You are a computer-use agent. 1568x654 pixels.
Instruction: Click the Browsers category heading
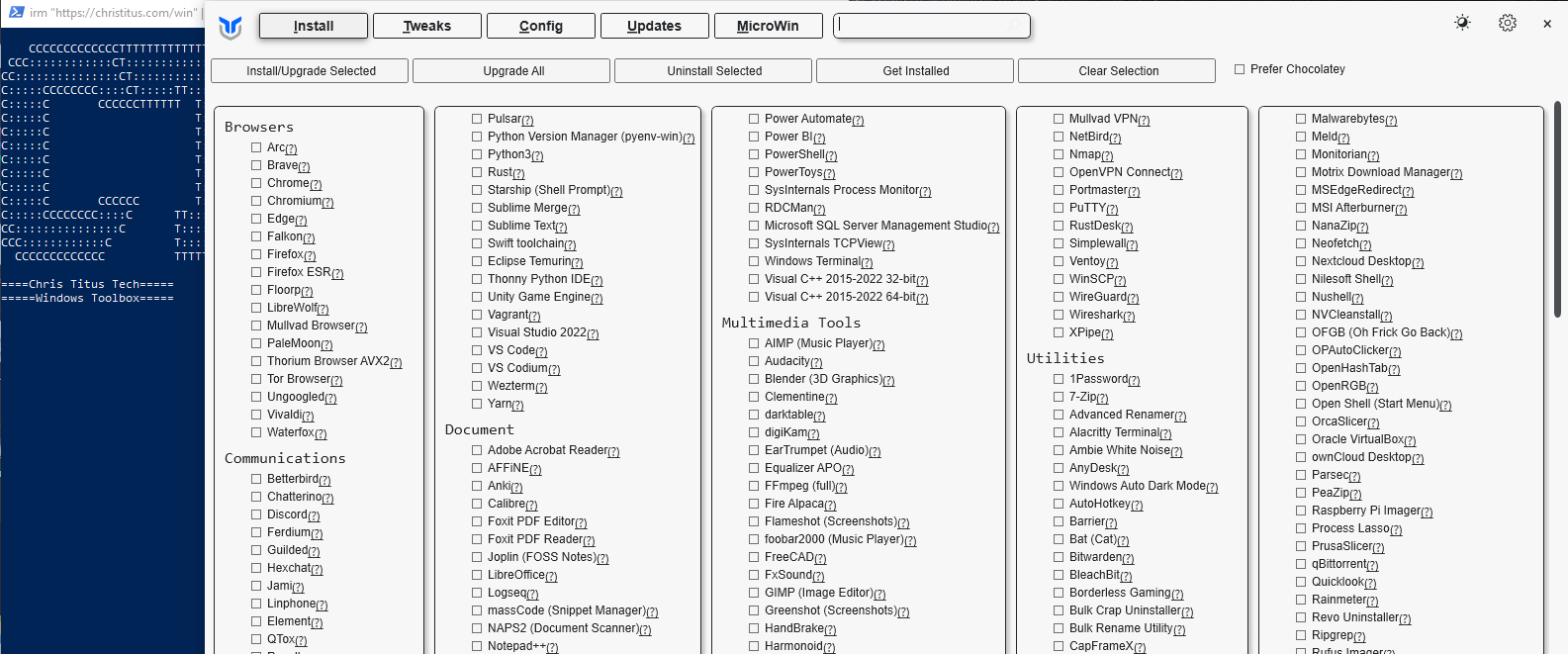tap(259, 128)
